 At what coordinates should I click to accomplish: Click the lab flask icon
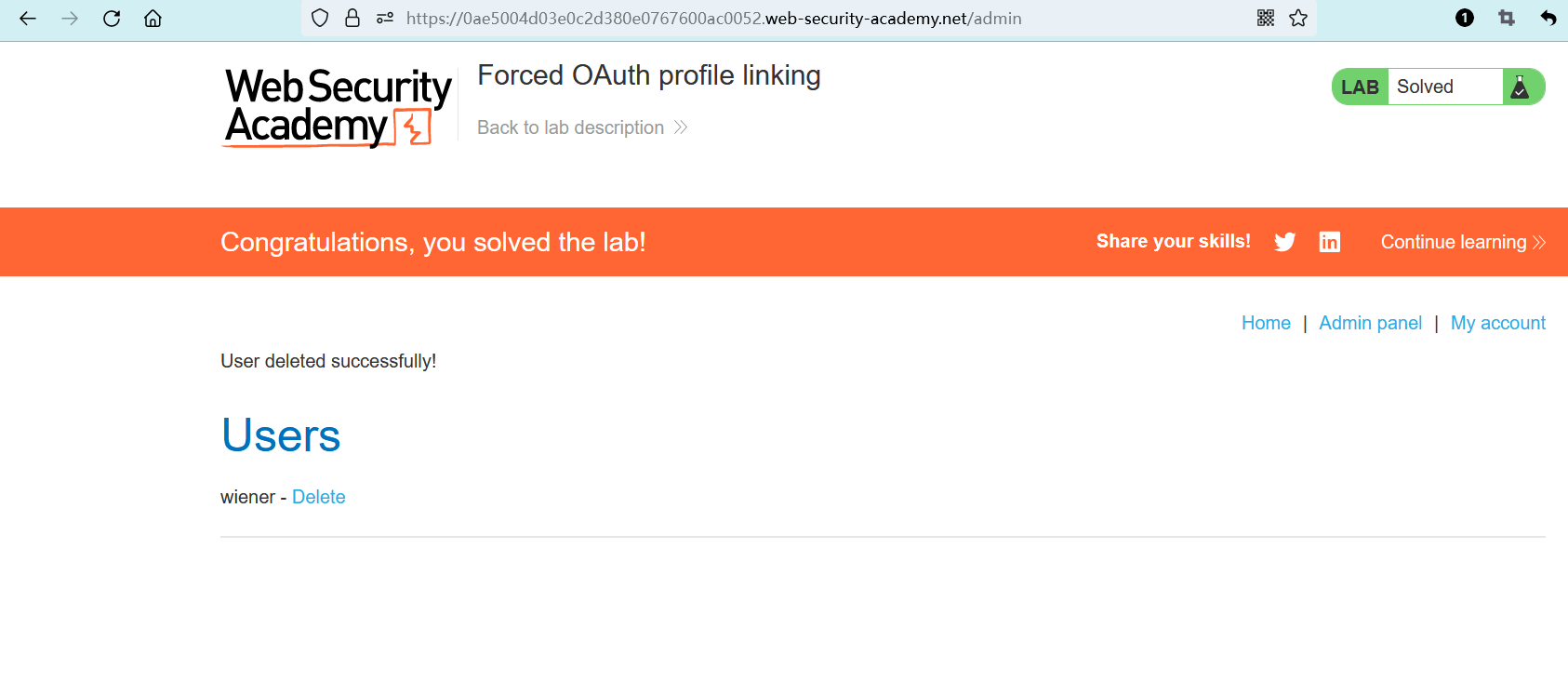point(1521,87)
